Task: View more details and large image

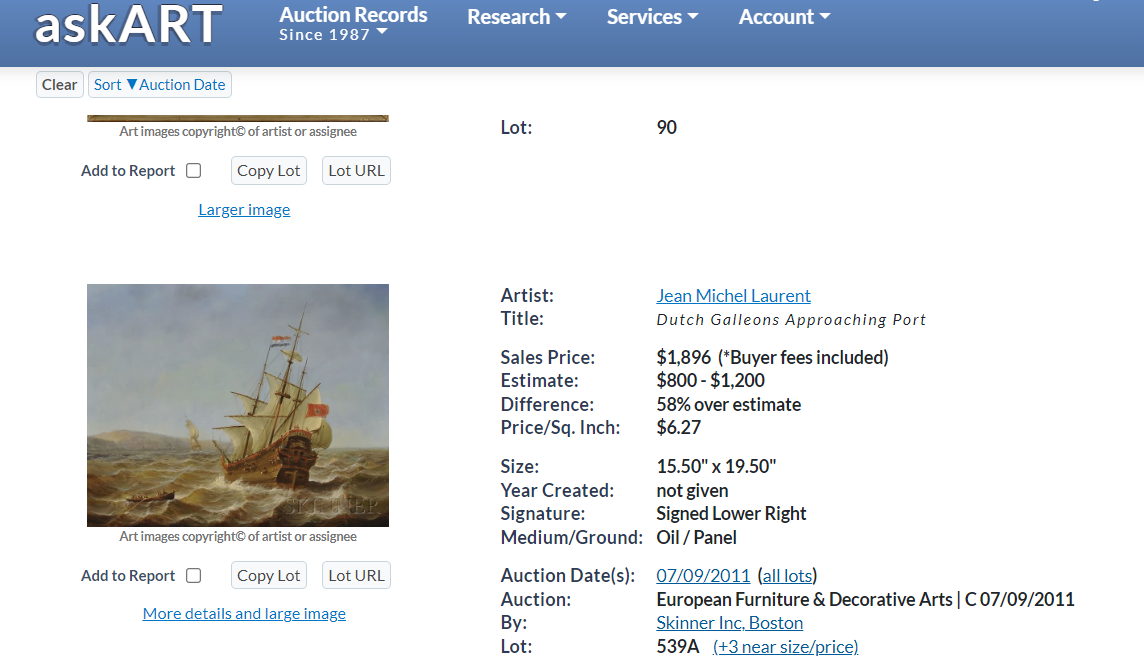Action: pos(244,613)
